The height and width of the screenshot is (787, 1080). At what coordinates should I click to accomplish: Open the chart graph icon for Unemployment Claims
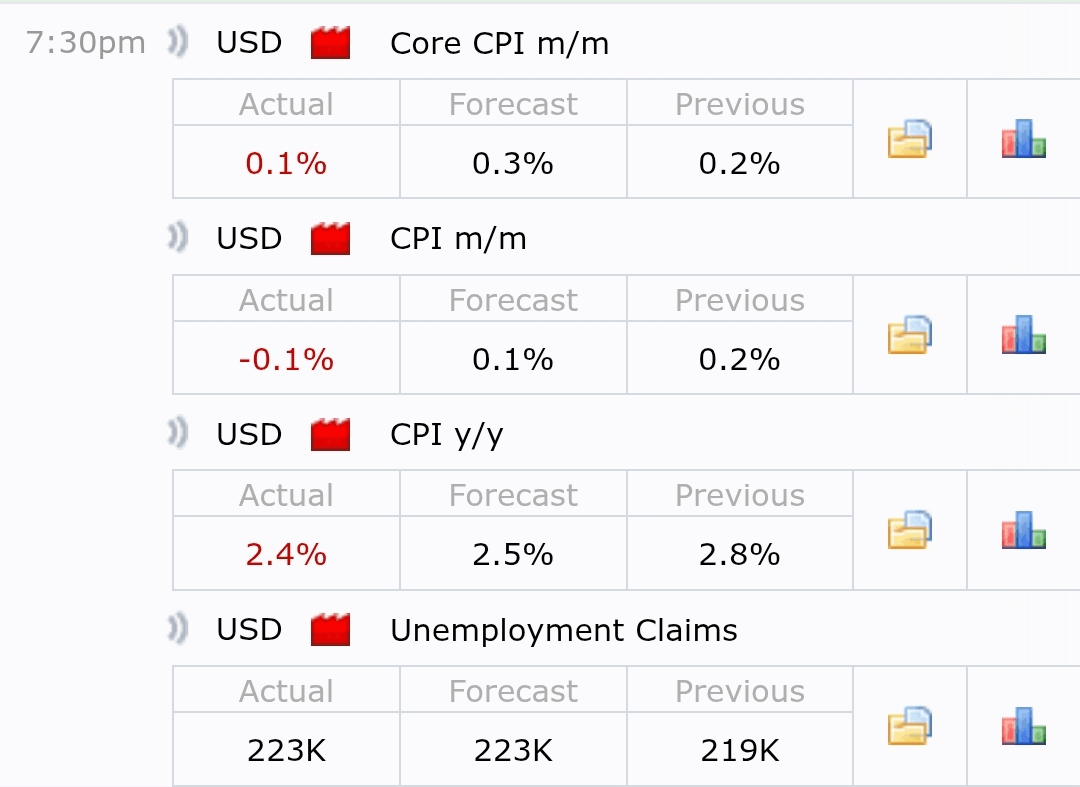coord(1023,726)
